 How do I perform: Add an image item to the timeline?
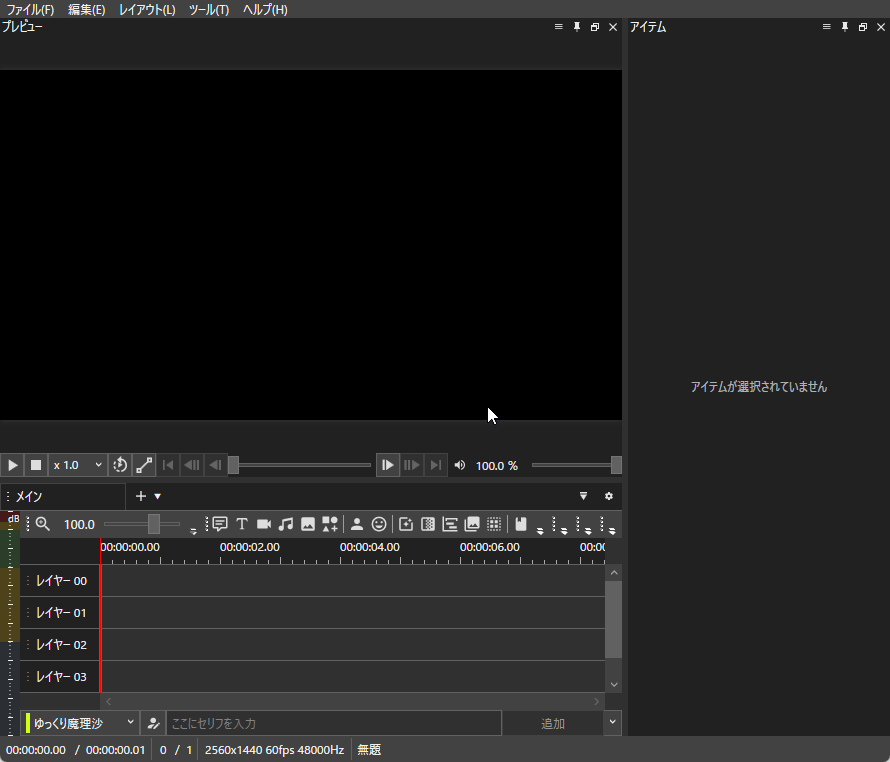(x=306, y=524)
